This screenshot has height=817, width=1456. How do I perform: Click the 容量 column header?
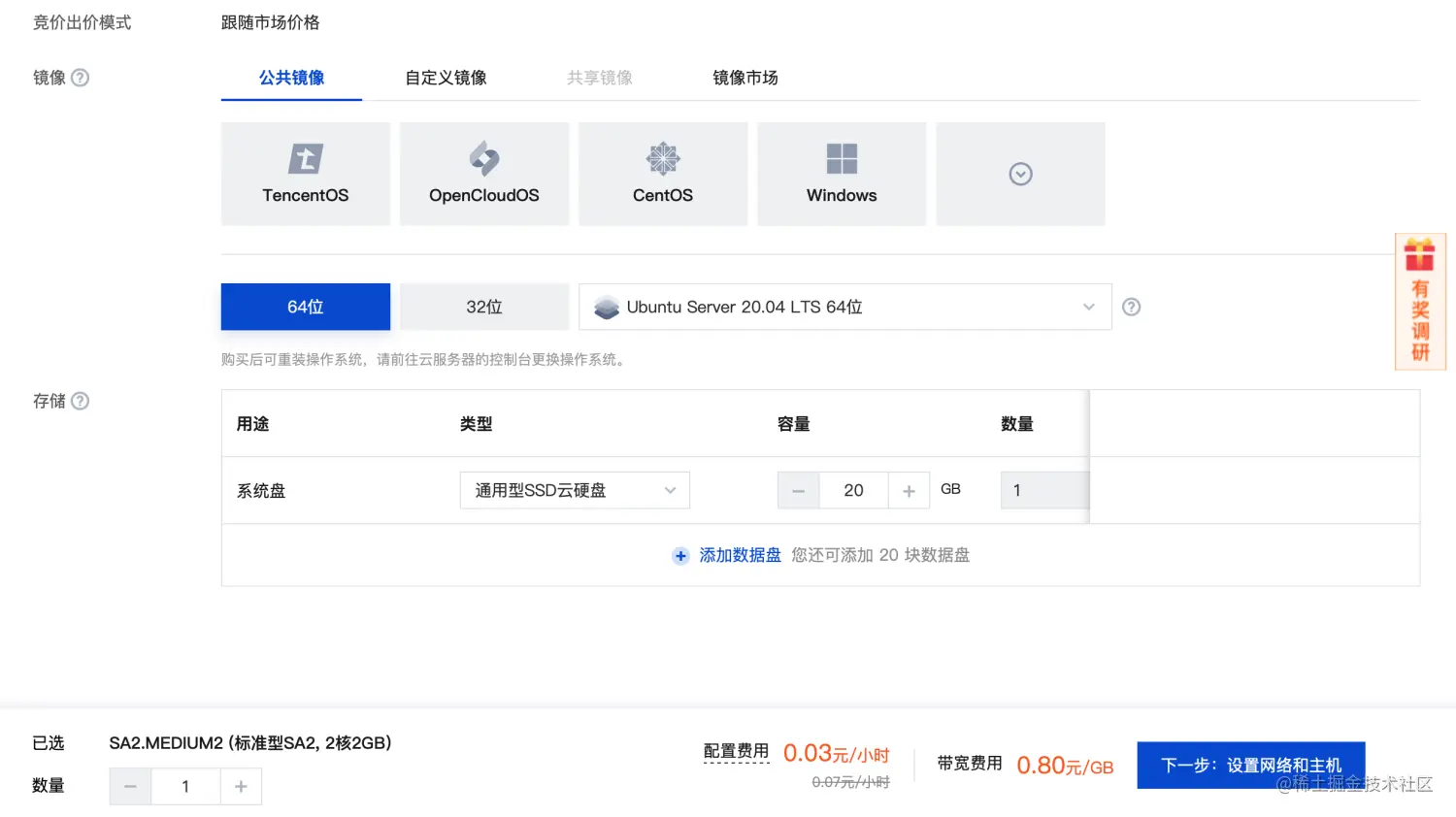(x=794, y=424)
